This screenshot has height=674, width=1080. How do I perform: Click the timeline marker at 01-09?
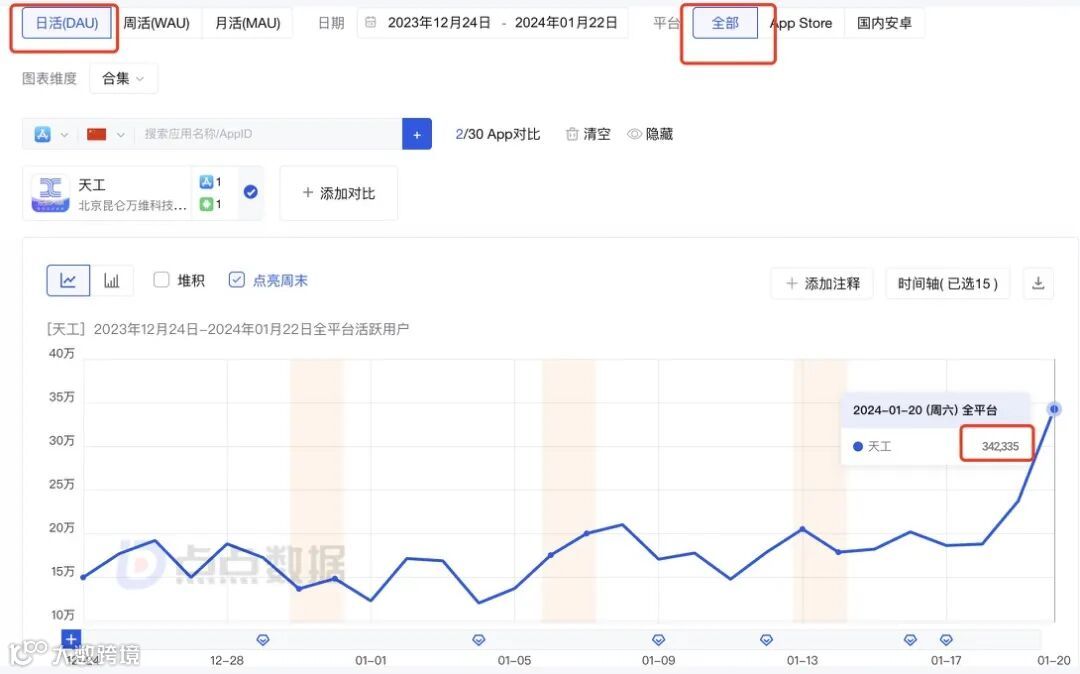[658, 640]
